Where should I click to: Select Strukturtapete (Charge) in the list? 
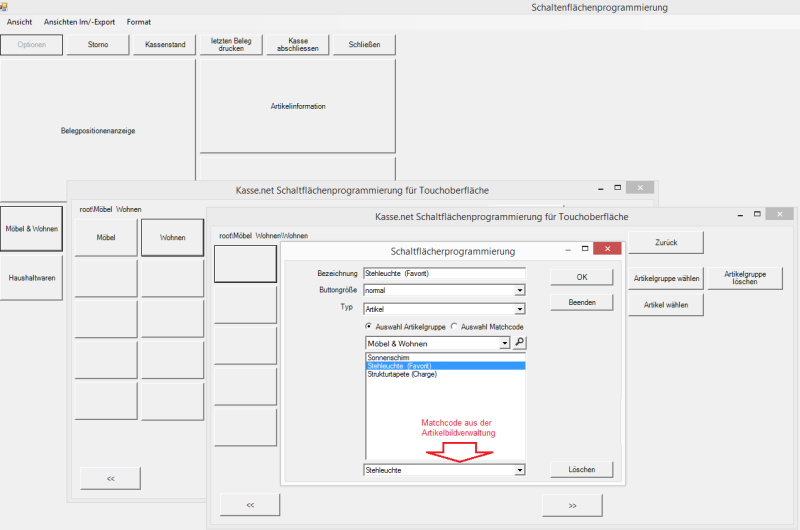[402, 375]
